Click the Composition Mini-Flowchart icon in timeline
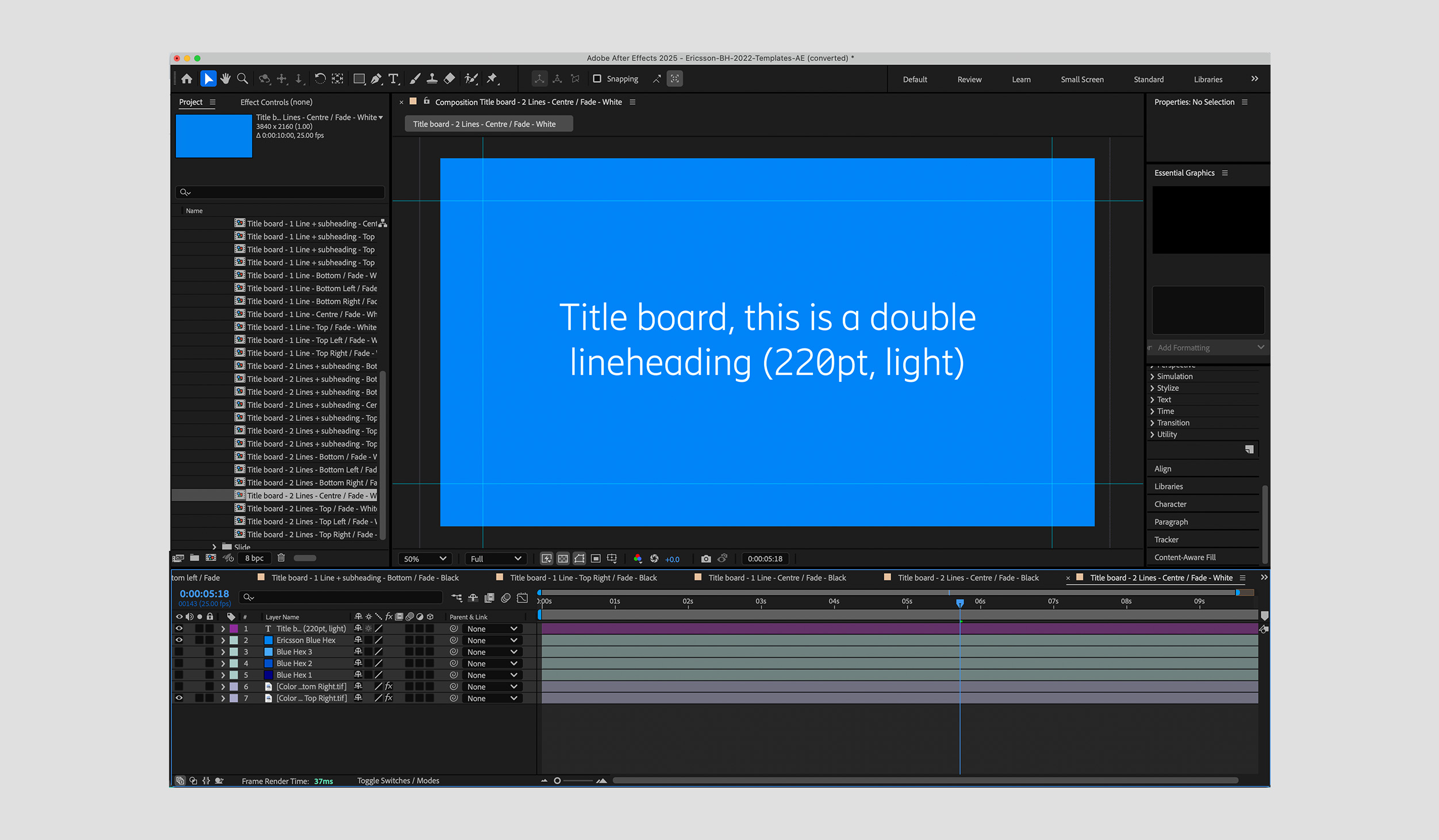 (456, 598)
